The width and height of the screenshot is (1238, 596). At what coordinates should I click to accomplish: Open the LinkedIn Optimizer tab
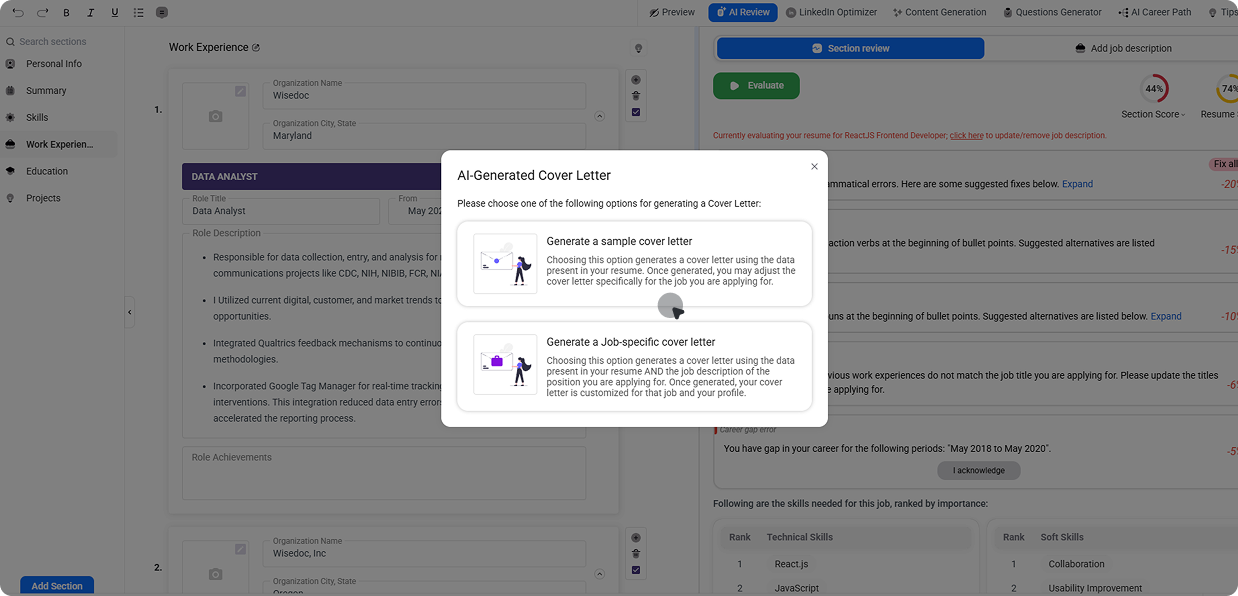pos(832,12)
